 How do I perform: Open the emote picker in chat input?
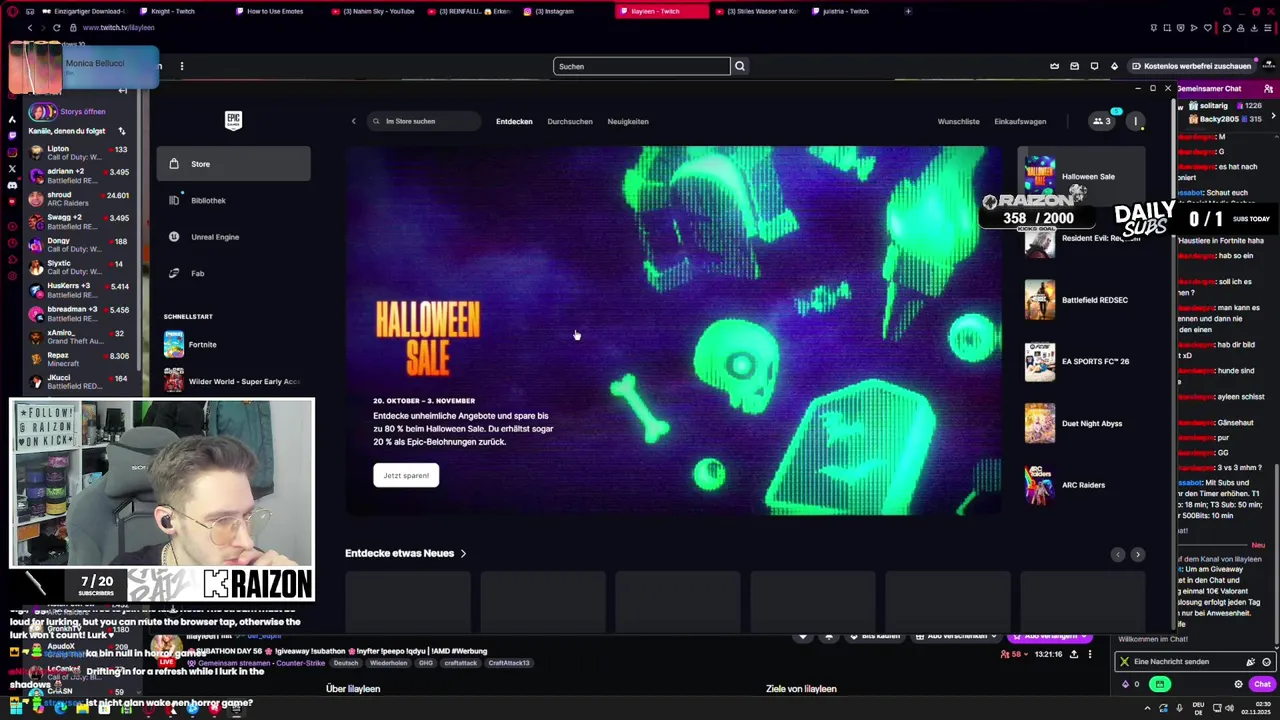click(x=1266, y=662)
